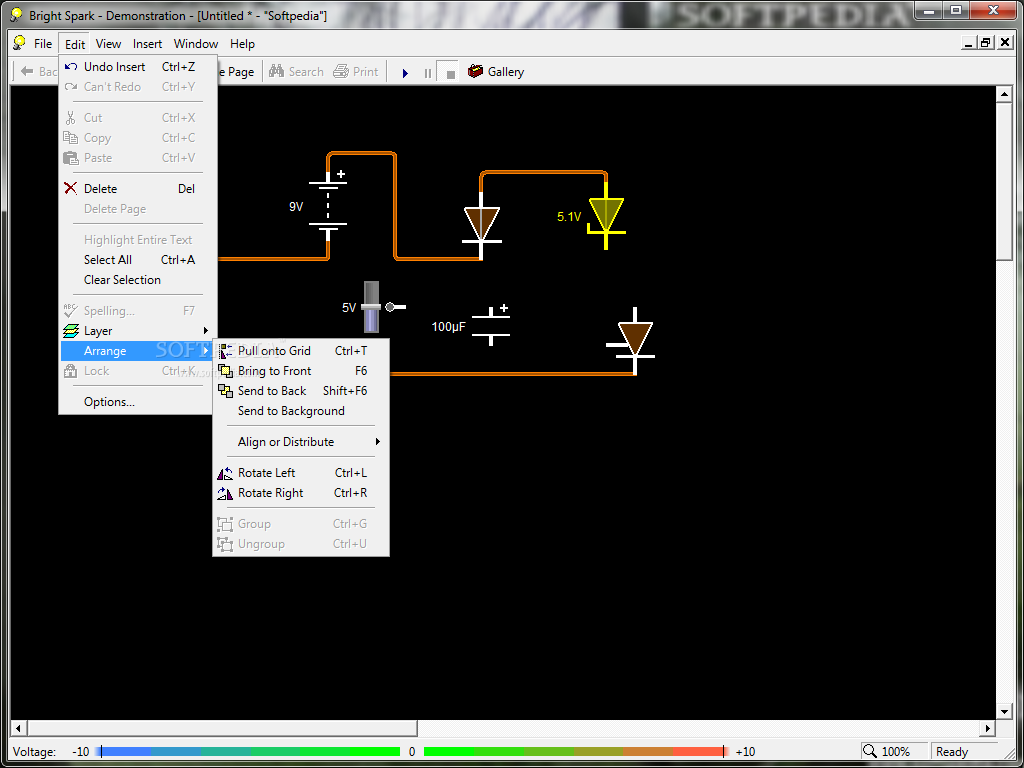Close the Edit menu

pos(74,44)
